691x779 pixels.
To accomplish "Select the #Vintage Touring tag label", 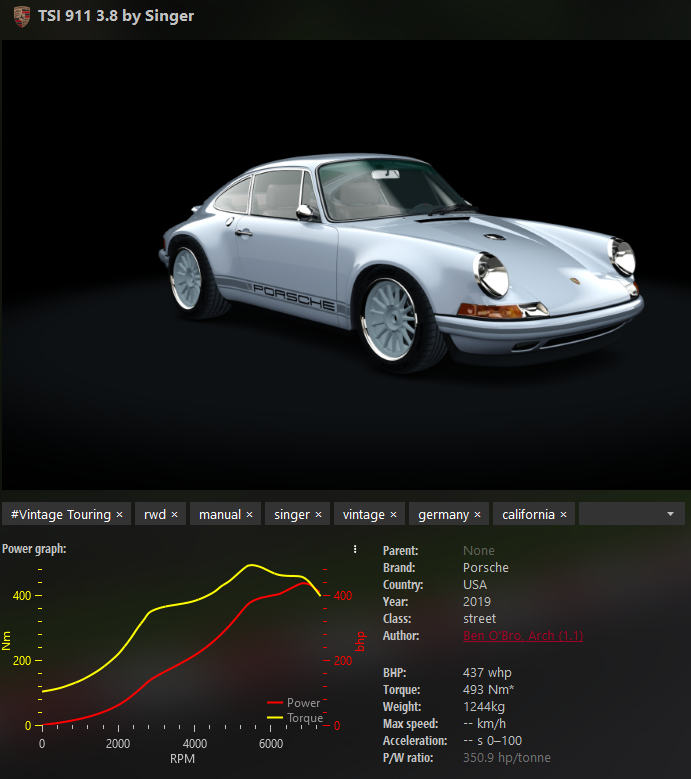I will click(61, 515).
